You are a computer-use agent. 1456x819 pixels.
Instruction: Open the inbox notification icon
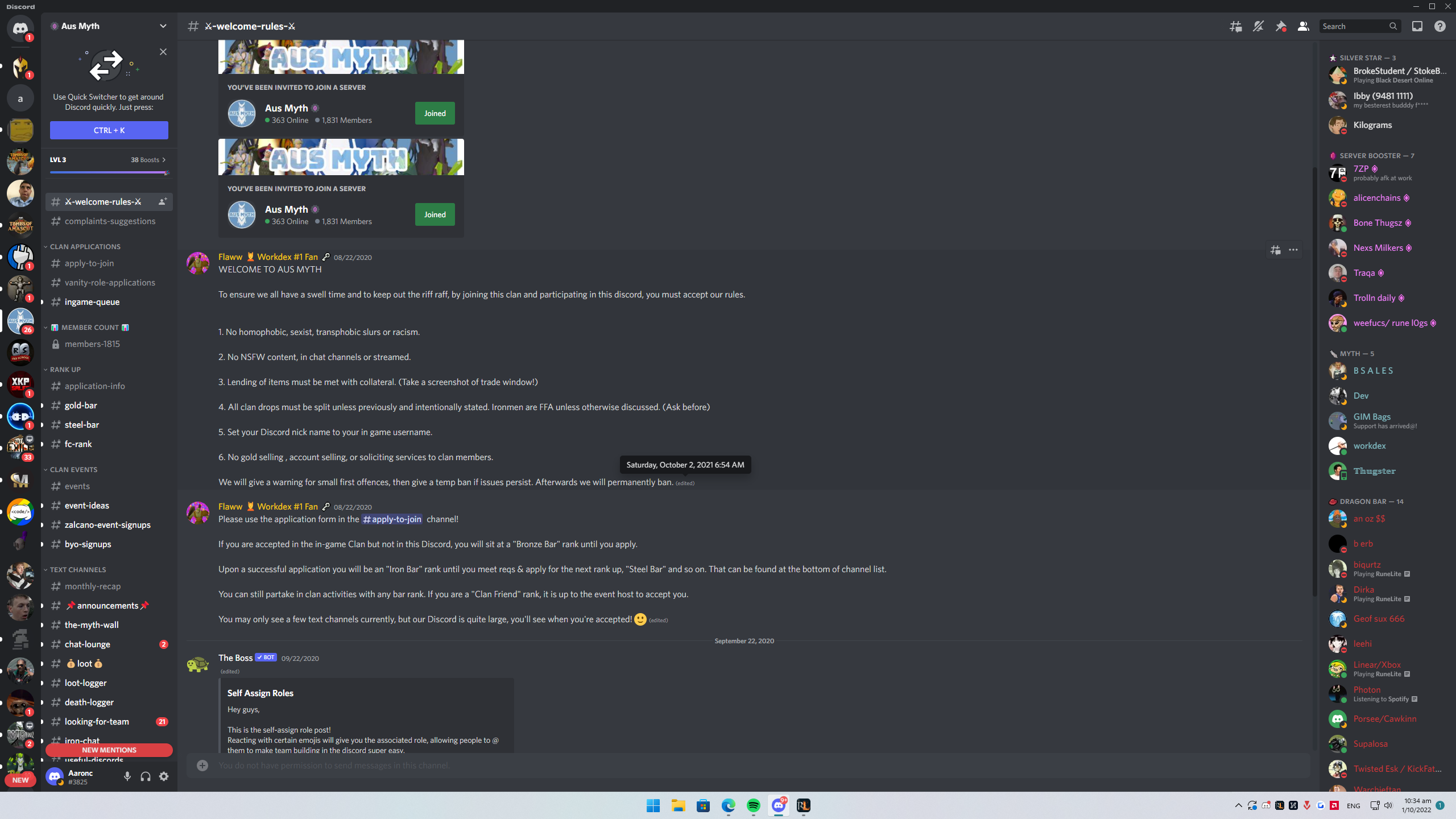[1417, 26]
